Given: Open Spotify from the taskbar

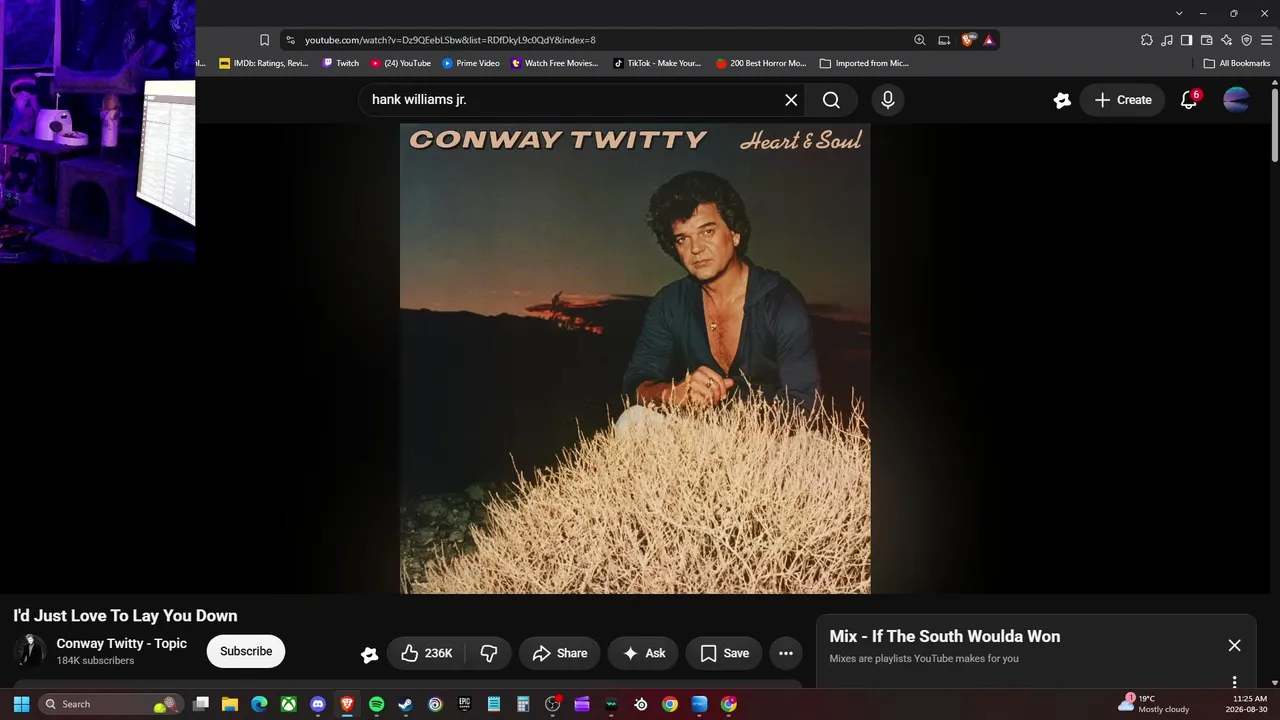Looking at the screenshot, I should click(376, 704).
